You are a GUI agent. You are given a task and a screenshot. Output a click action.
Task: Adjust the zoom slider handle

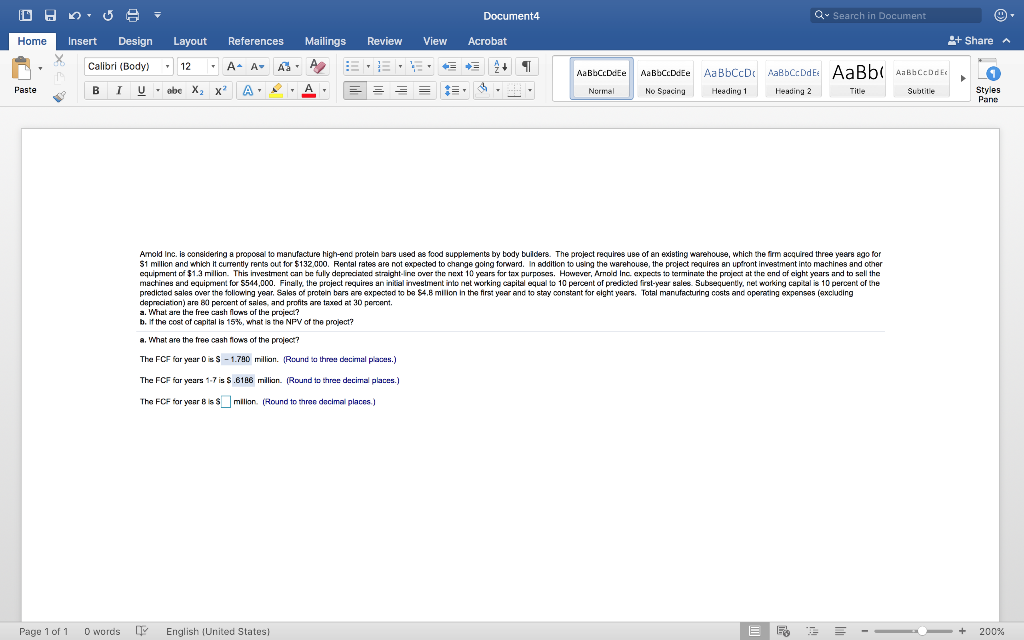[x=922, y=631]
